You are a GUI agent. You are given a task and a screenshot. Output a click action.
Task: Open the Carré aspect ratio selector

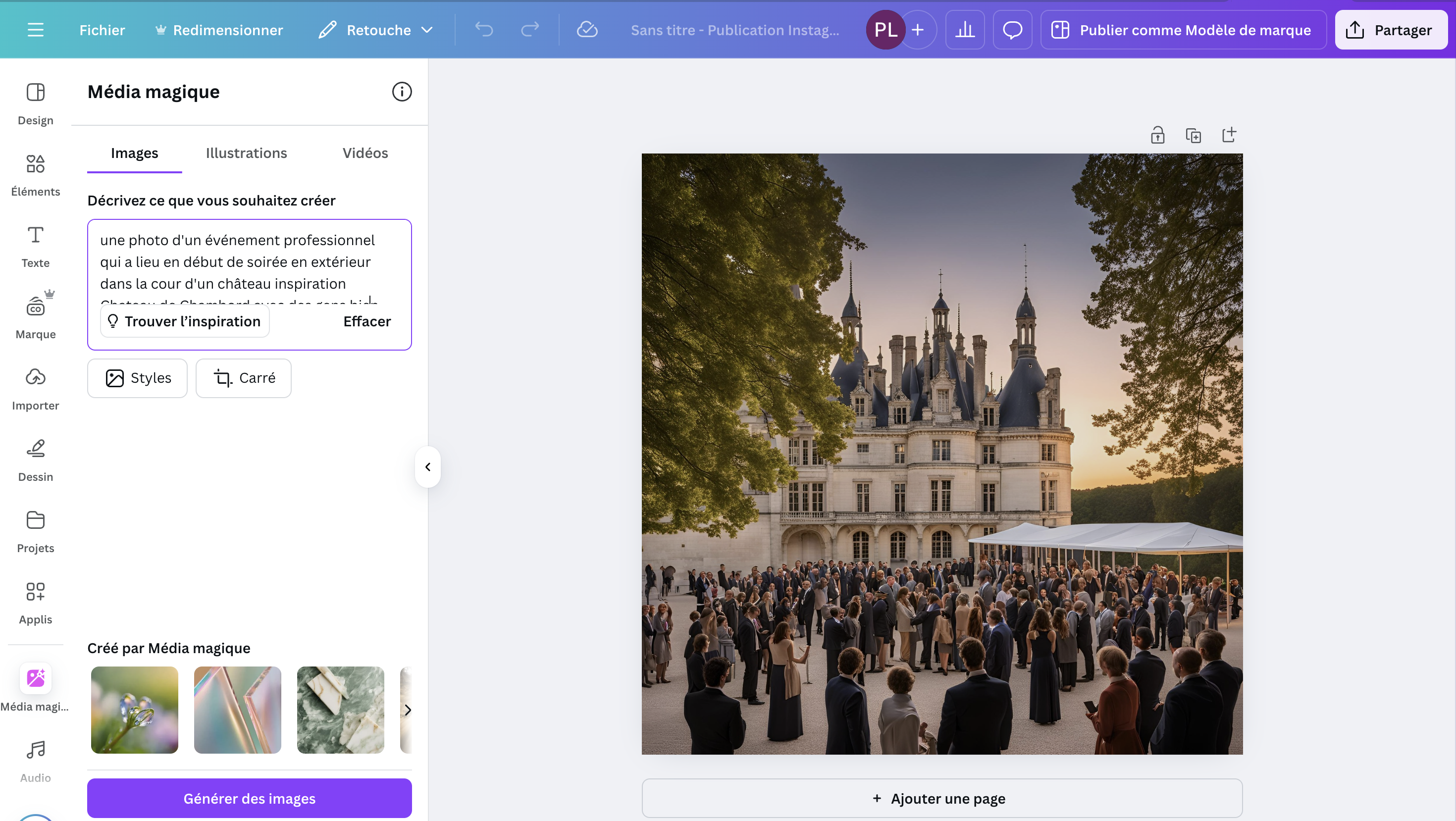[x=244, y=378]
